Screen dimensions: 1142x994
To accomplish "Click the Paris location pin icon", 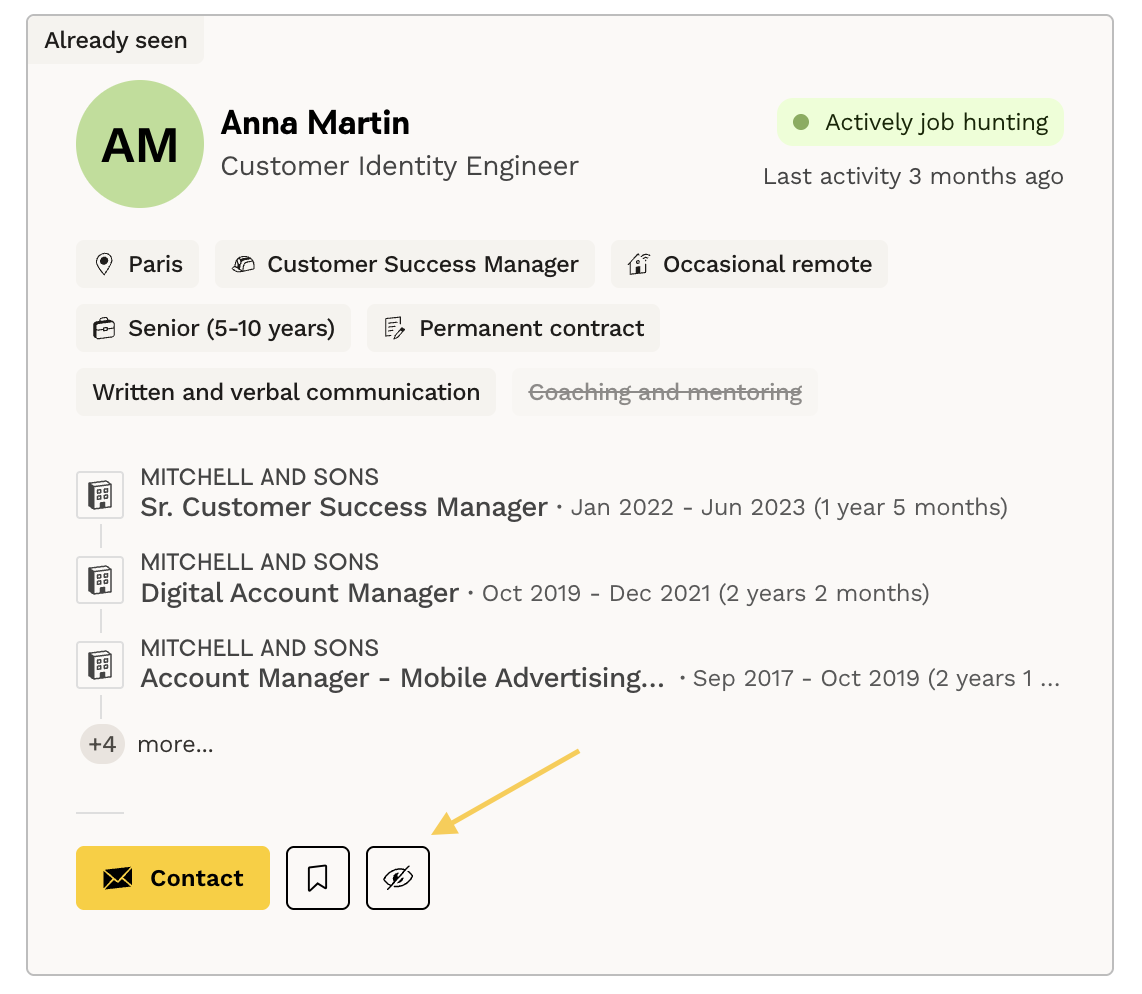I will (104, 264).
